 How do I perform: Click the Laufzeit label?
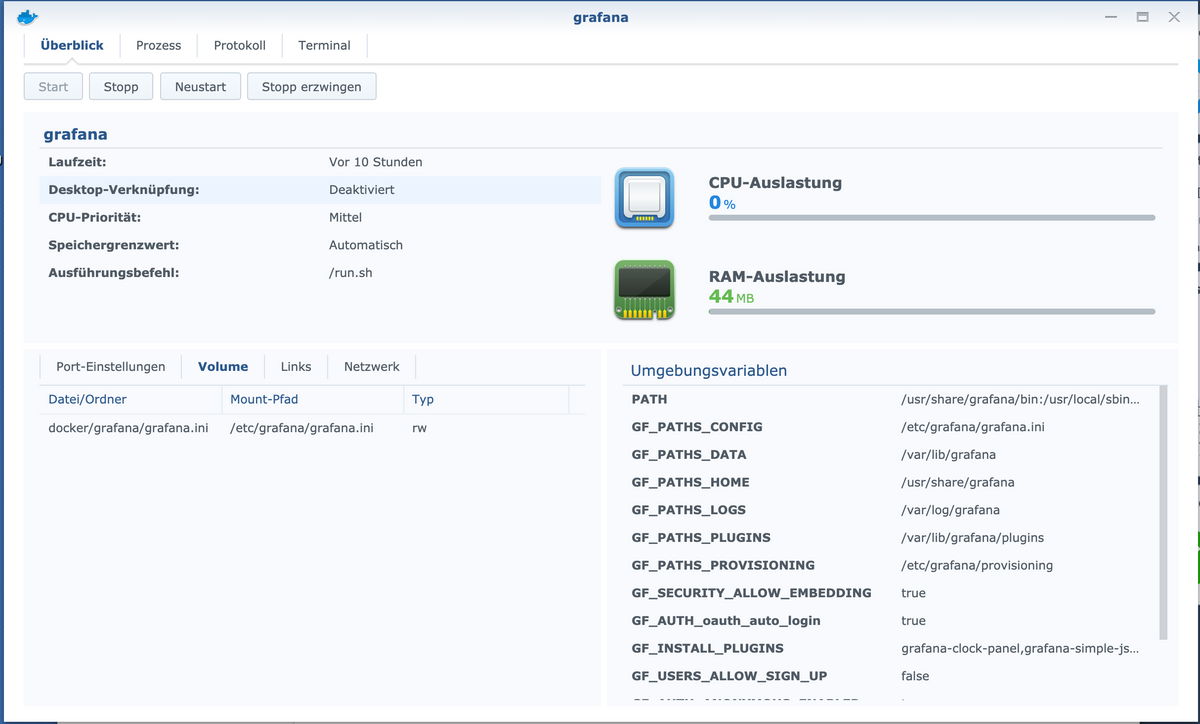pos(77,161)
